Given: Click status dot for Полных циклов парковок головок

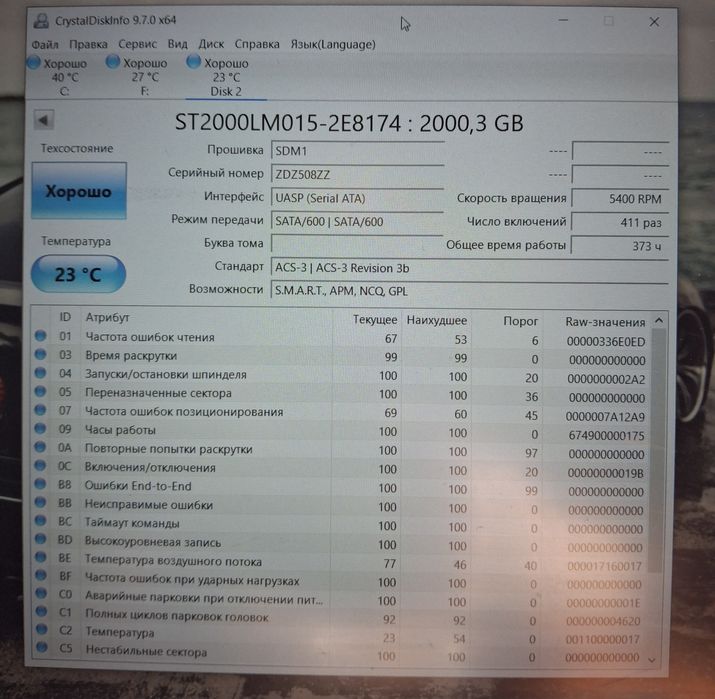Looking at the screenshot, I should 41,611.
